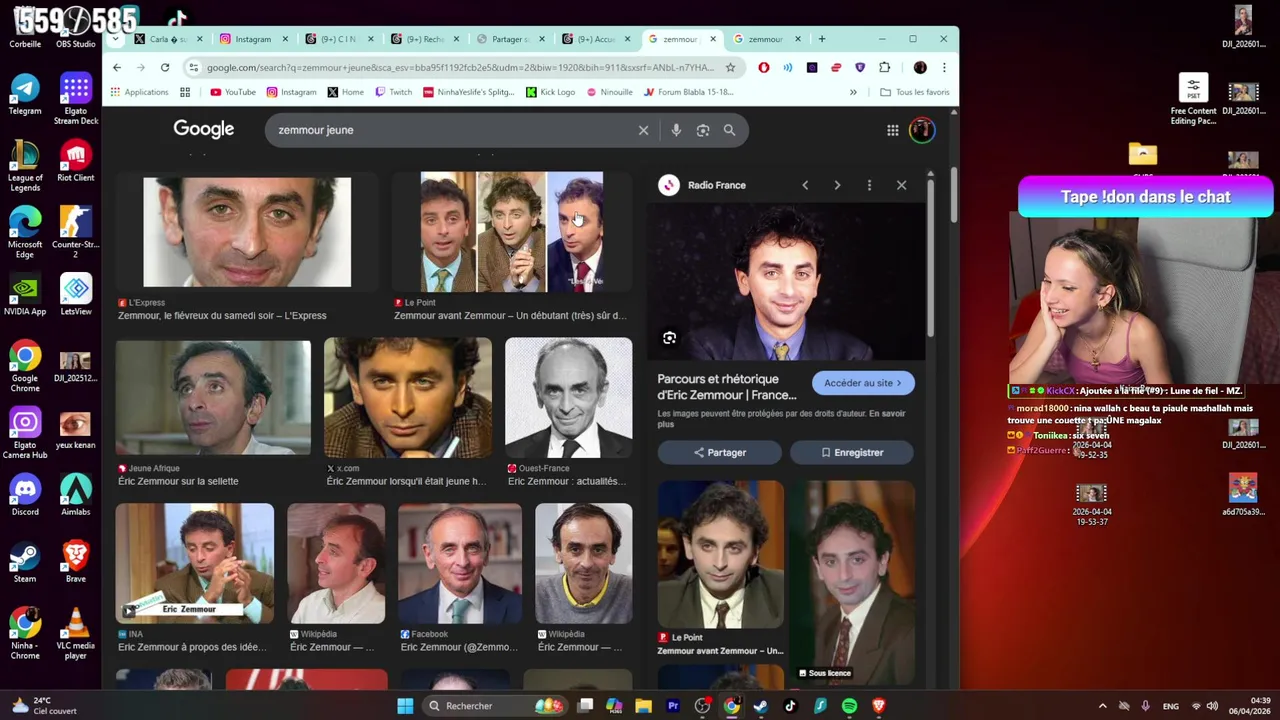Click the Windows Start button
1280x720 pixels.
[405, 706]
